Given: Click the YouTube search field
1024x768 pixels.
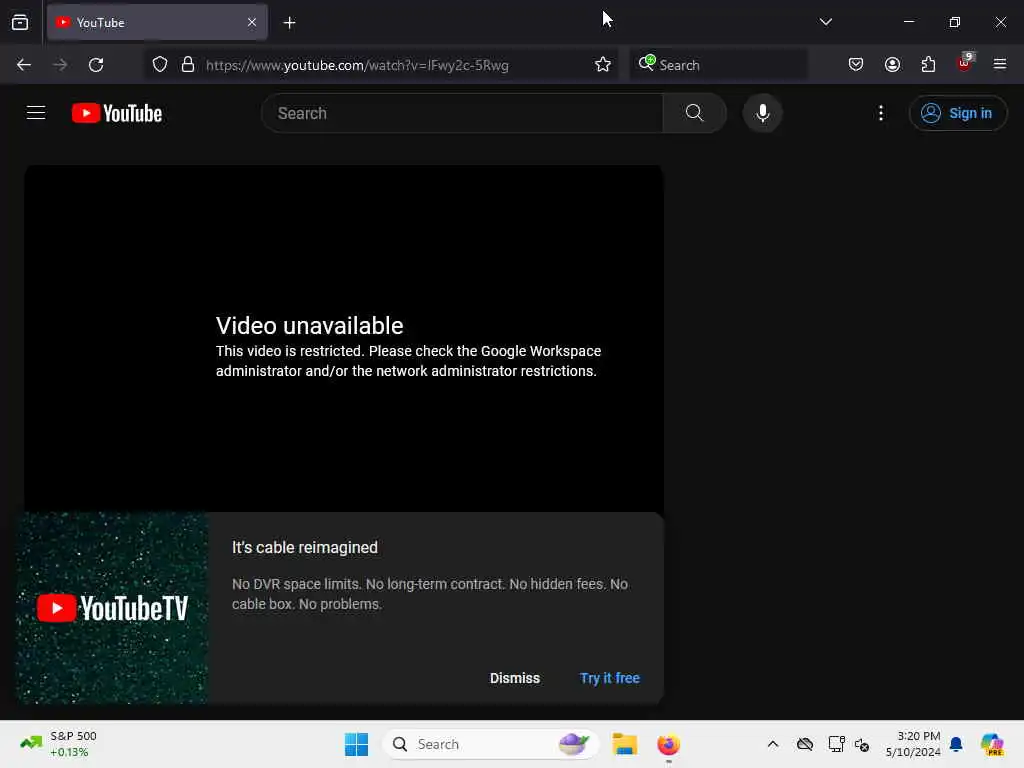Looking at the screenshot, I should click(462, 113).
